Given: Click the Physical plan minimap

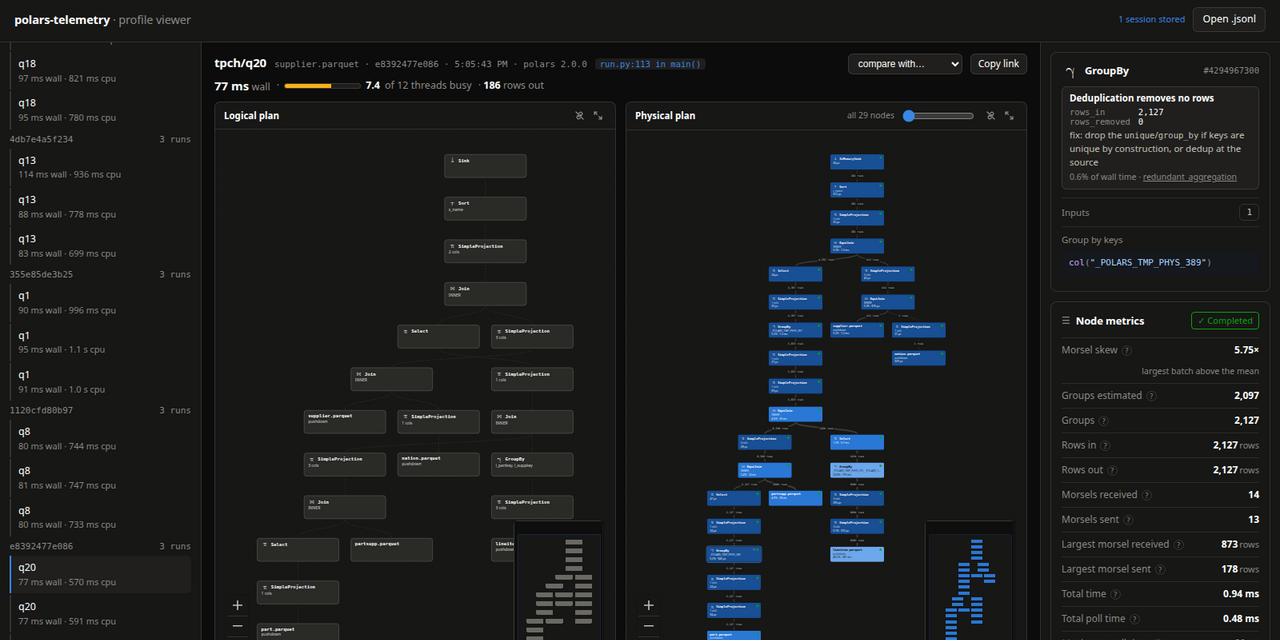Looking at the screenshot, I should [970, 580].
